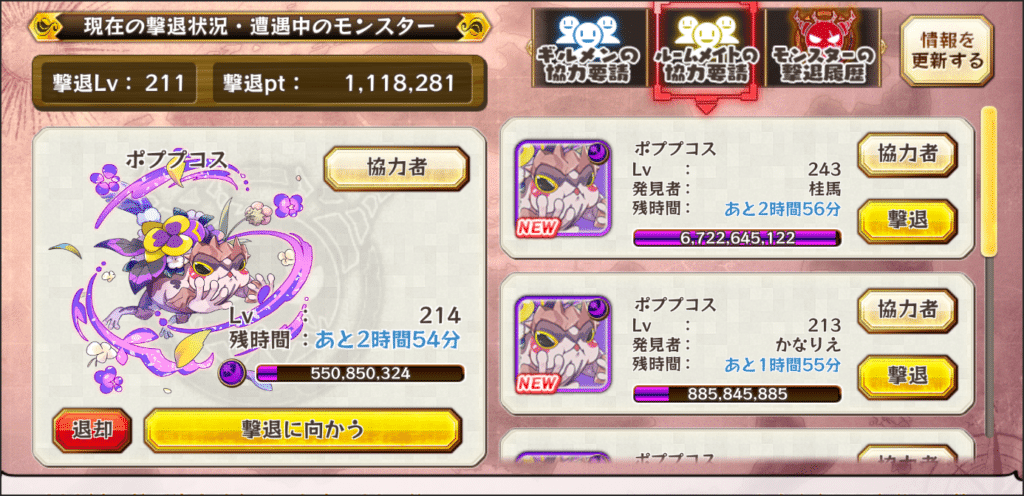Open 協力者 list for 桂馬's monster

coord(906,155)
